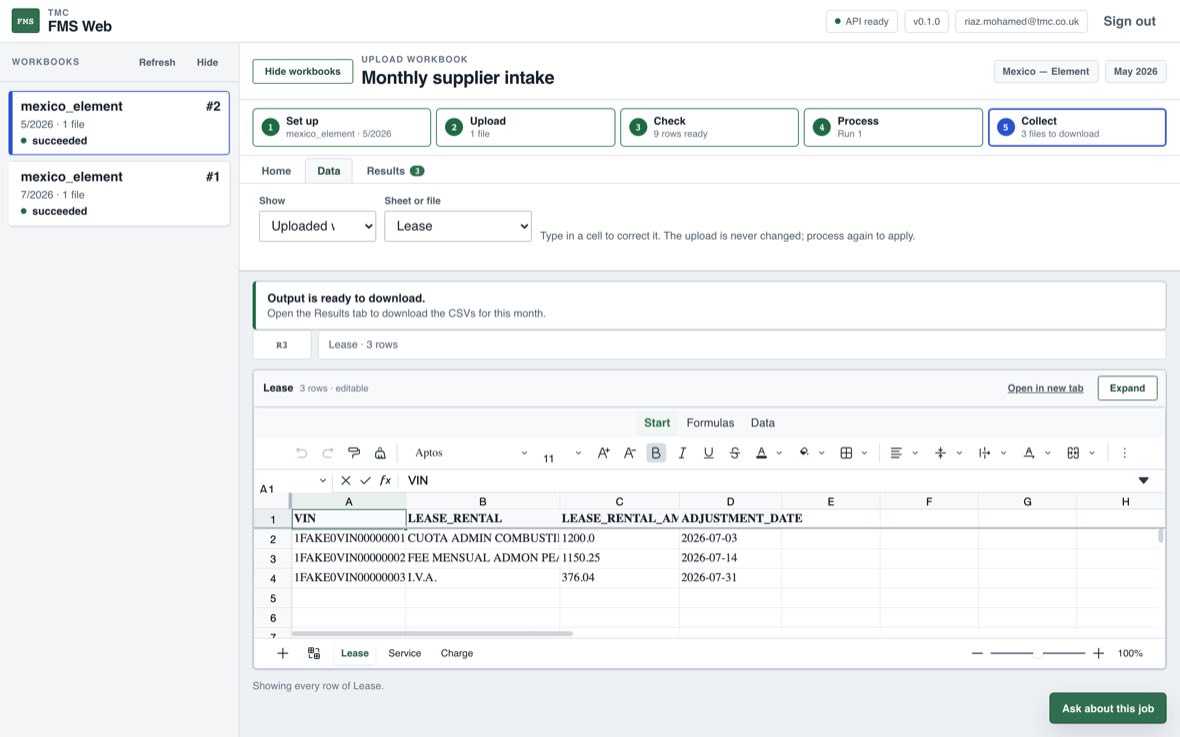Click Hide in workbooks sidebar
The height and width of the screenshot is (737, 1180).
pyautogui.click(x=207, y=62)
